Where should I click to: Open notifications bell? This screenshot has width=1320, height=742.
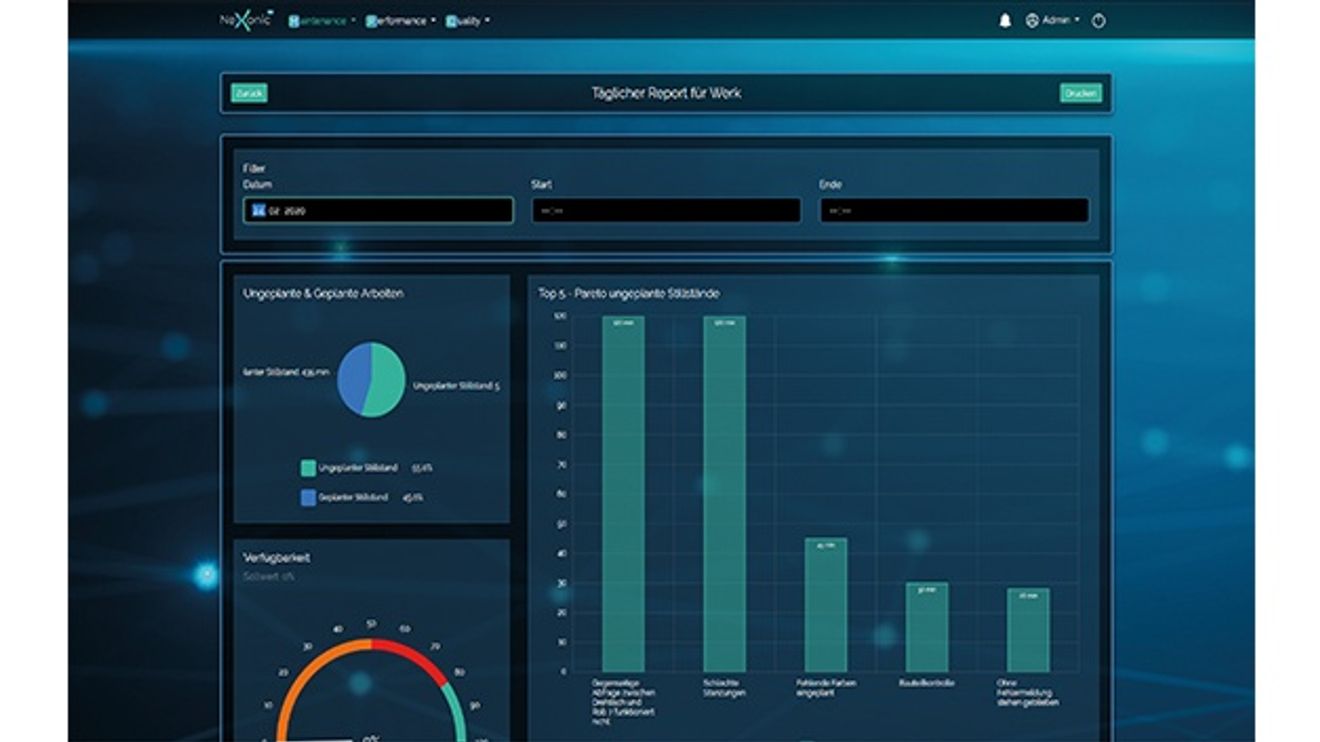coord(1005,20)
